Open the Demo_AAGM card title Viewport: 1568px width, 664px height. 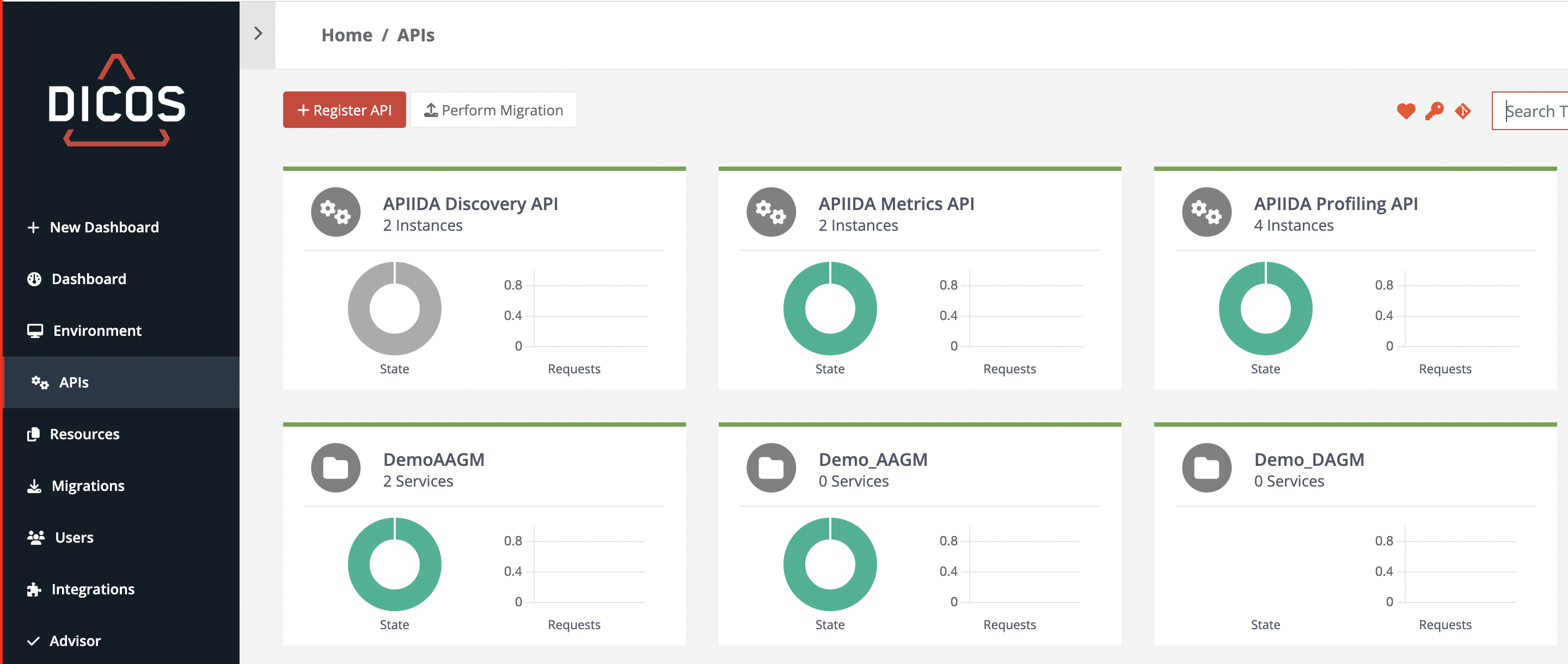point(872,459)
